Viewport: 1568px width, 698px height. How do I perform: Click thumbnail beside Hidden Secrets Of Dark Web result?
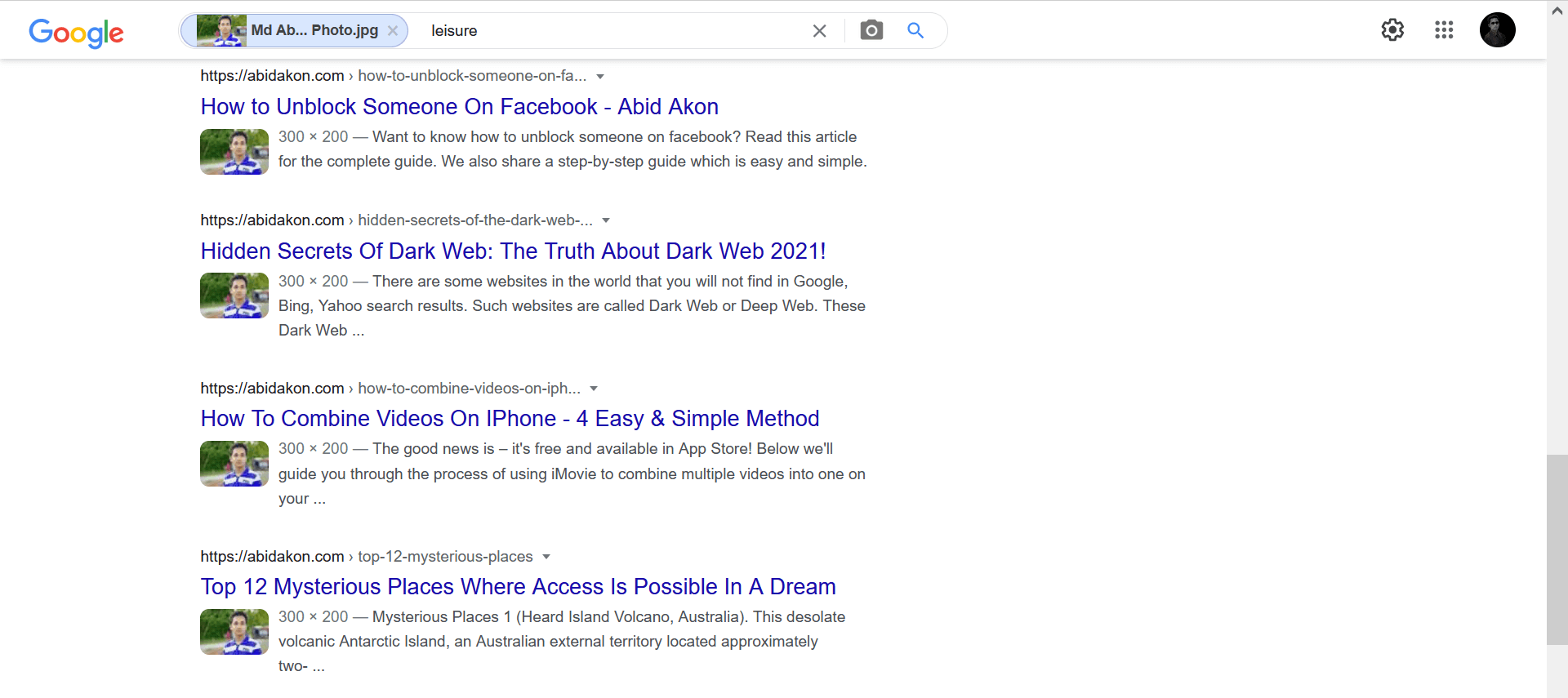pos(234,296)
